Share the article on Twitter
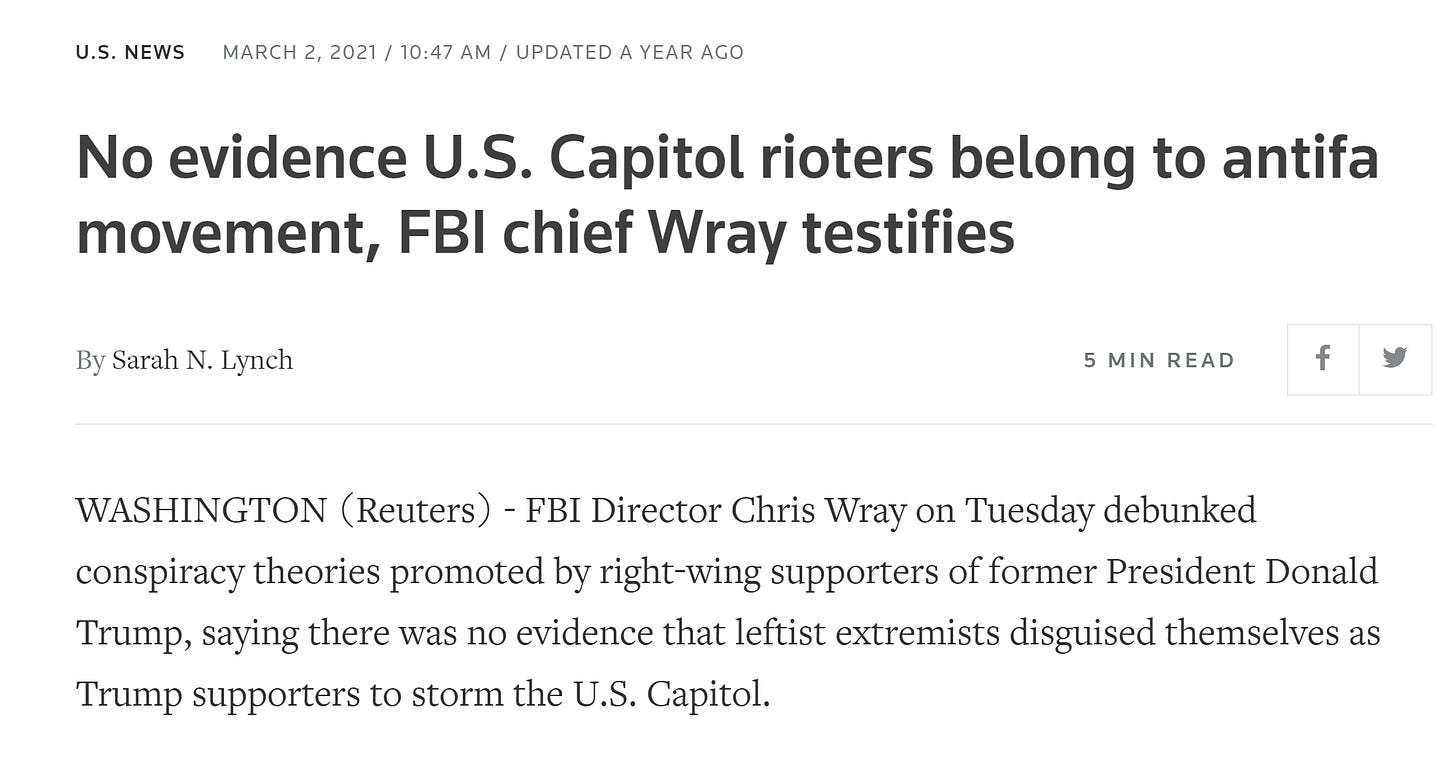The image size is (1456, 758). coord(1395,358)
